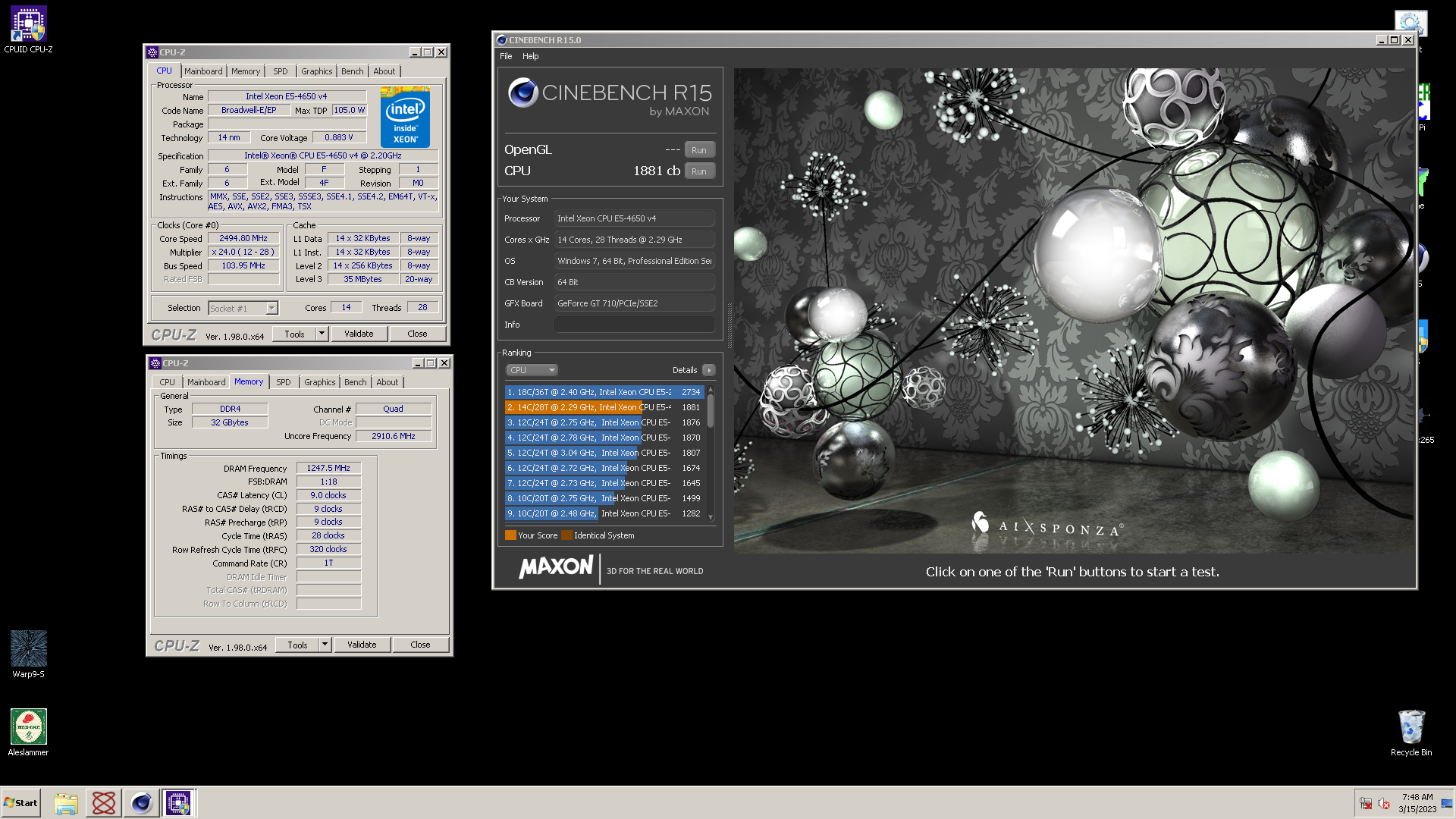This screenshot has width=1456, height=819.
Task: Click the volume muted tray icon
Action: [1384, 804]
